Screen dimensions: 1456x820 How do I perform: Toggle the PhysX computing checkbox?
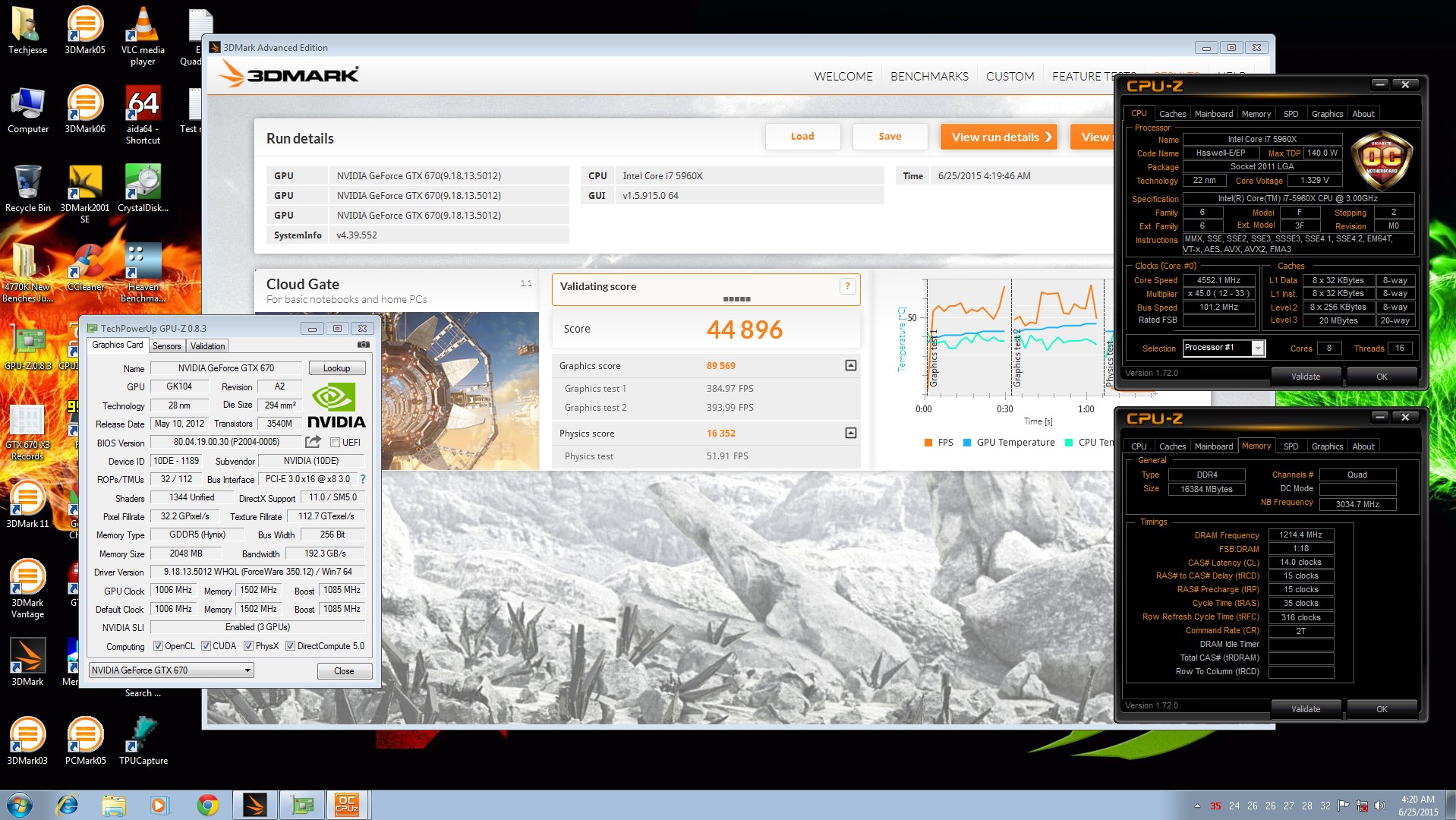[x=248, y=646]
